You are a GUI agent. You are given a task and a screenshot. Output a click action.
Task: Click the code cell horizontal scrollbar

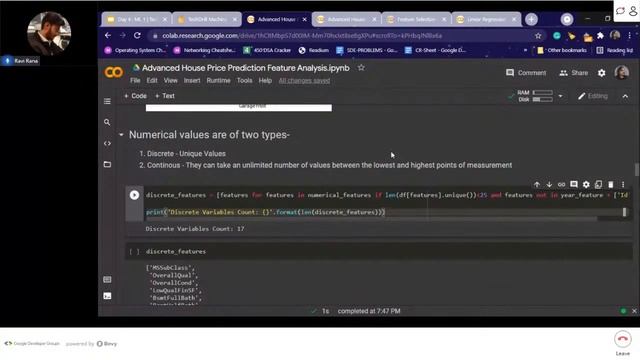[371, 219]
